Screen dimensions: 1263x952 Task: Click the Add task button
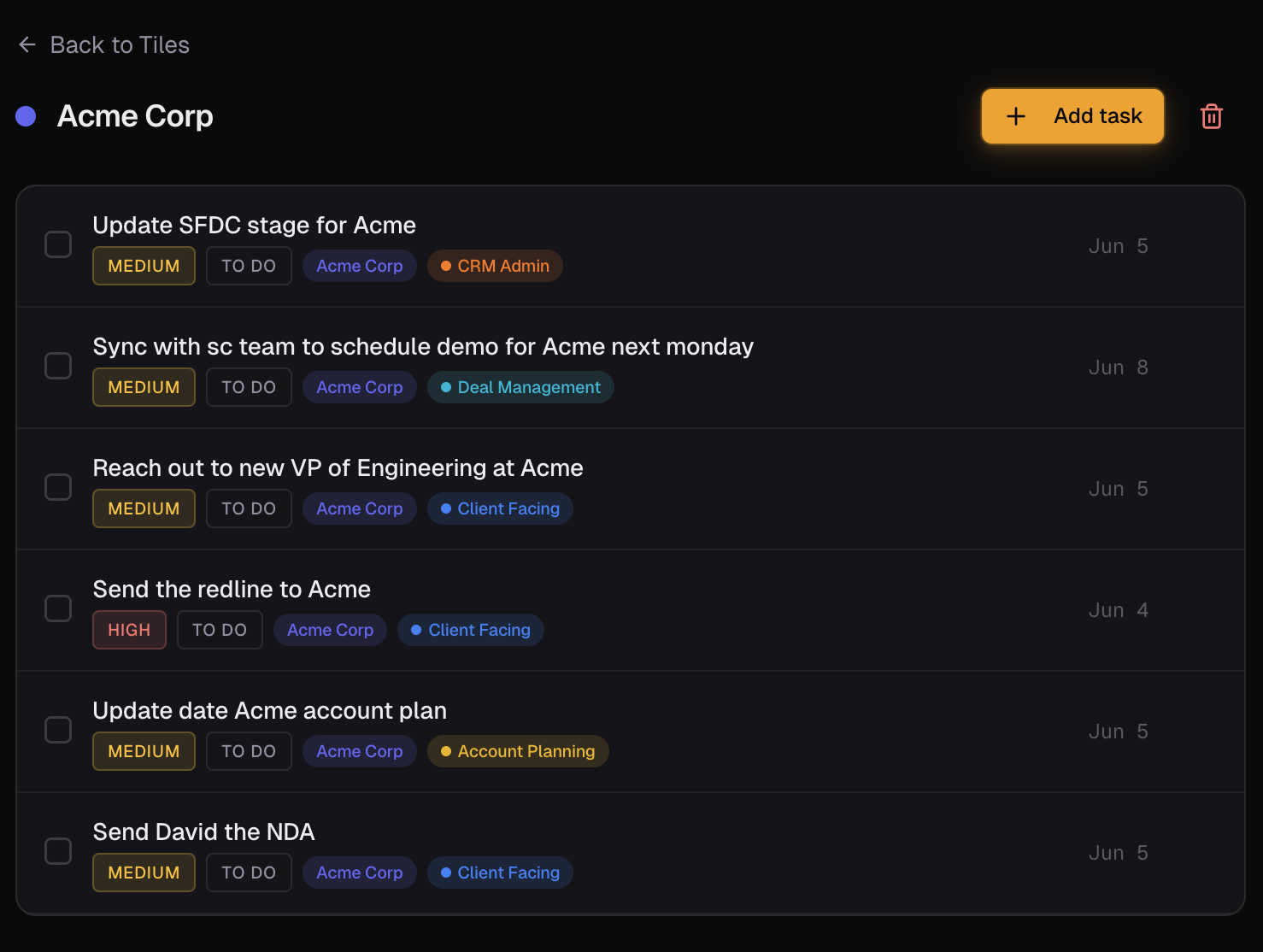[x=1072, y=116]
